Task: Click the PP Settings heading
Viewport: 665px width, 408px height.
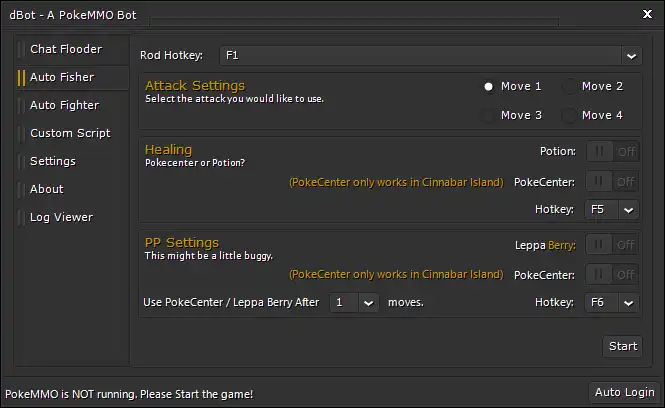Action: tap(182, 243)
